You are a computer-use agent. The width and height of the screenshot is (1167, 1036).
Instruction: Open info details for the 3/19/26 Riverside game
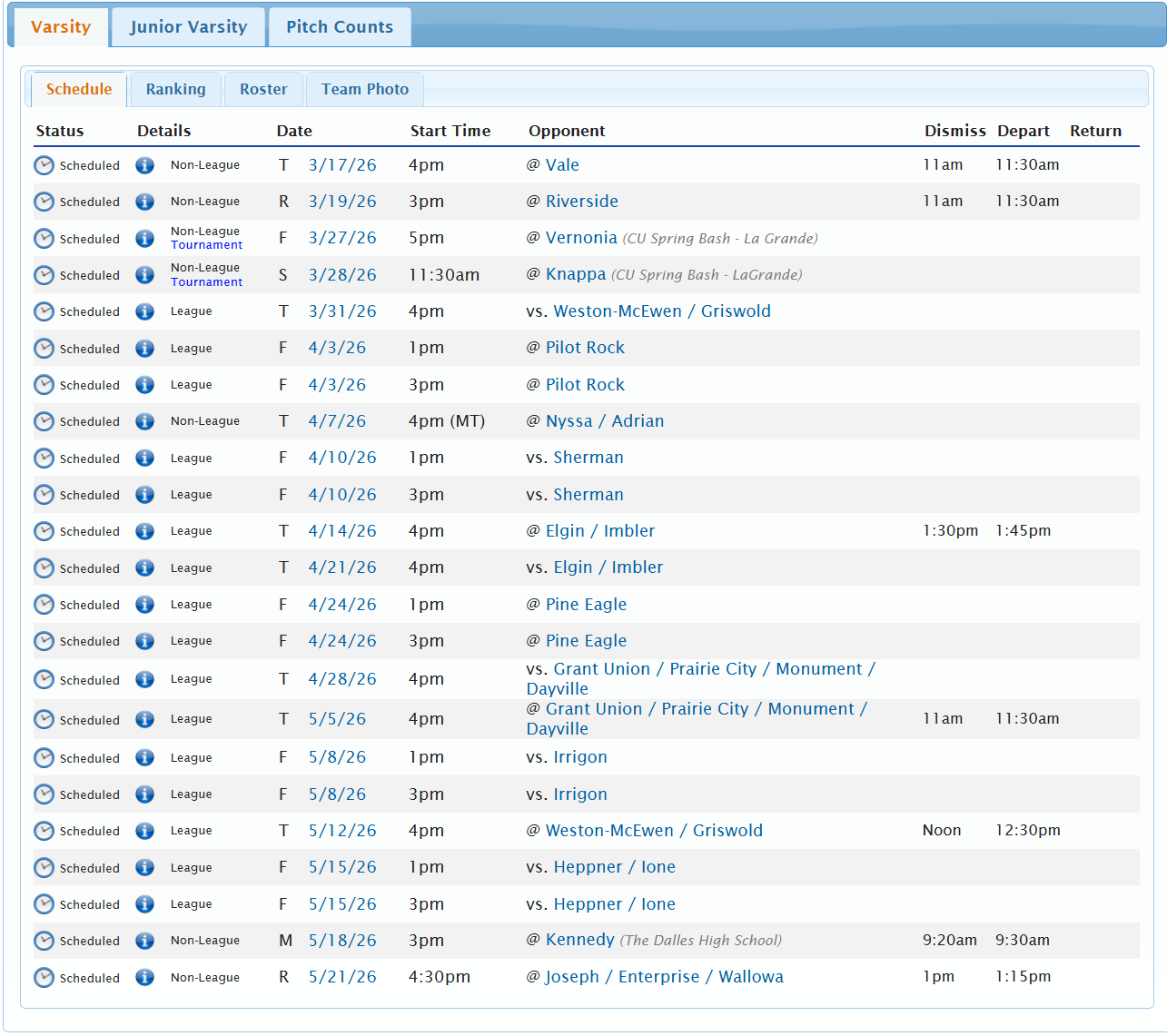click(144, 202)
